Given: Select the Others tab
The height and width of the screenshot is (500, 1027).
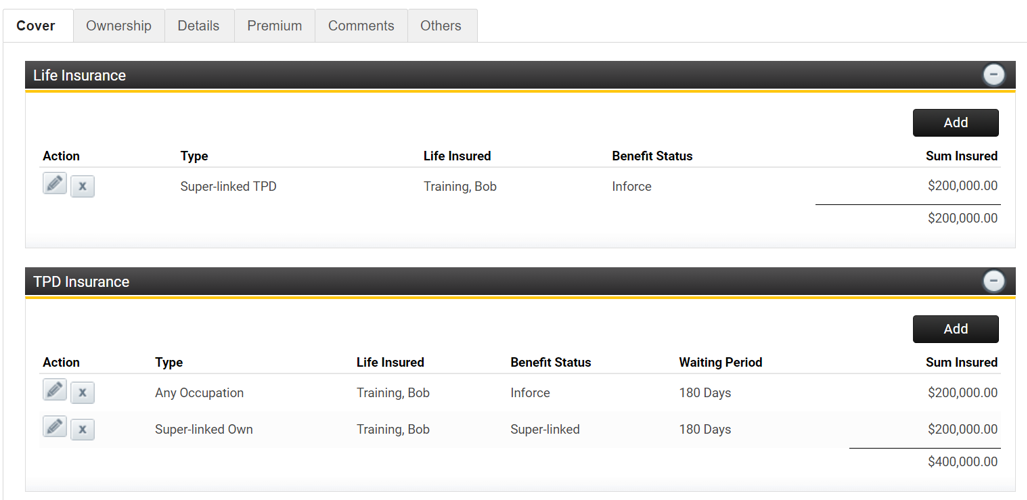Looking at the screenshot, I should click(x=441, y=26).
